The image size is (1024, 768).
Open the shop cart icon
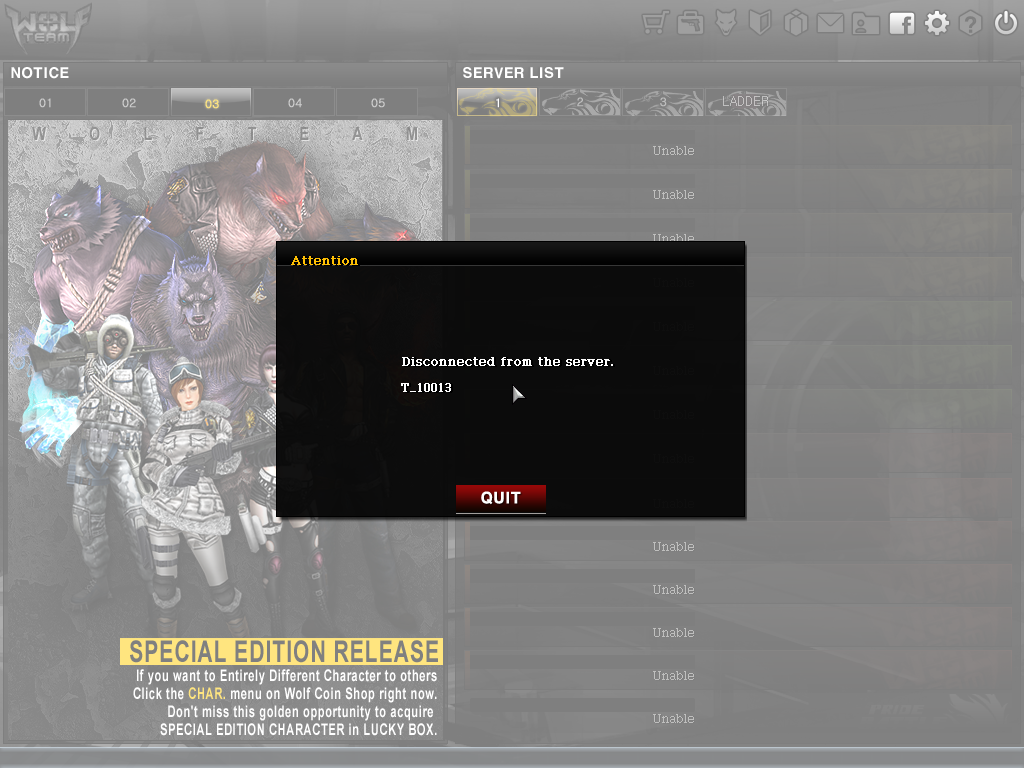(x=654, y=24)
